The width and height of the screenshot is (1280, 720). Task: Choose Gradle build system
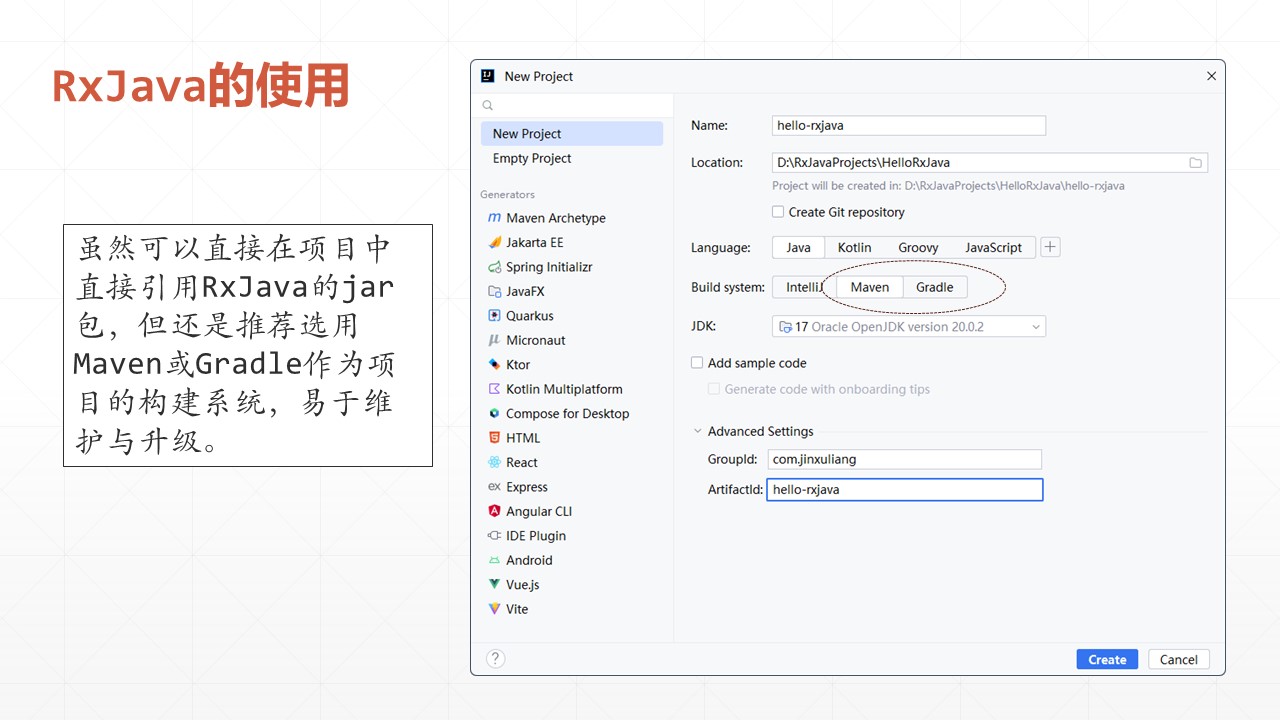[x=935, y=287]
